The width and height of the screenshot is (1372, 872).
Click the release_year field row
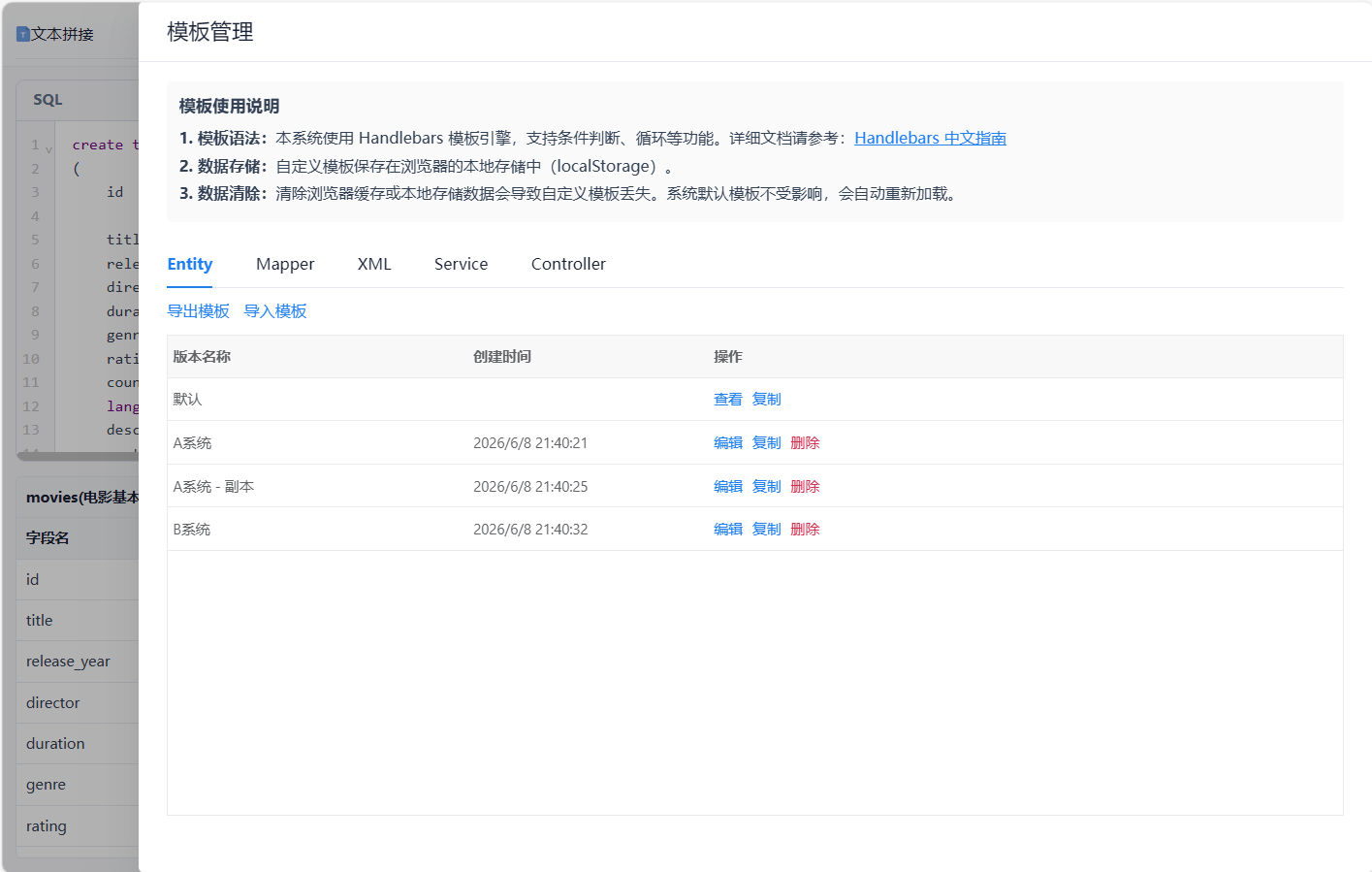pyautogui.click(x=78, y=662)
